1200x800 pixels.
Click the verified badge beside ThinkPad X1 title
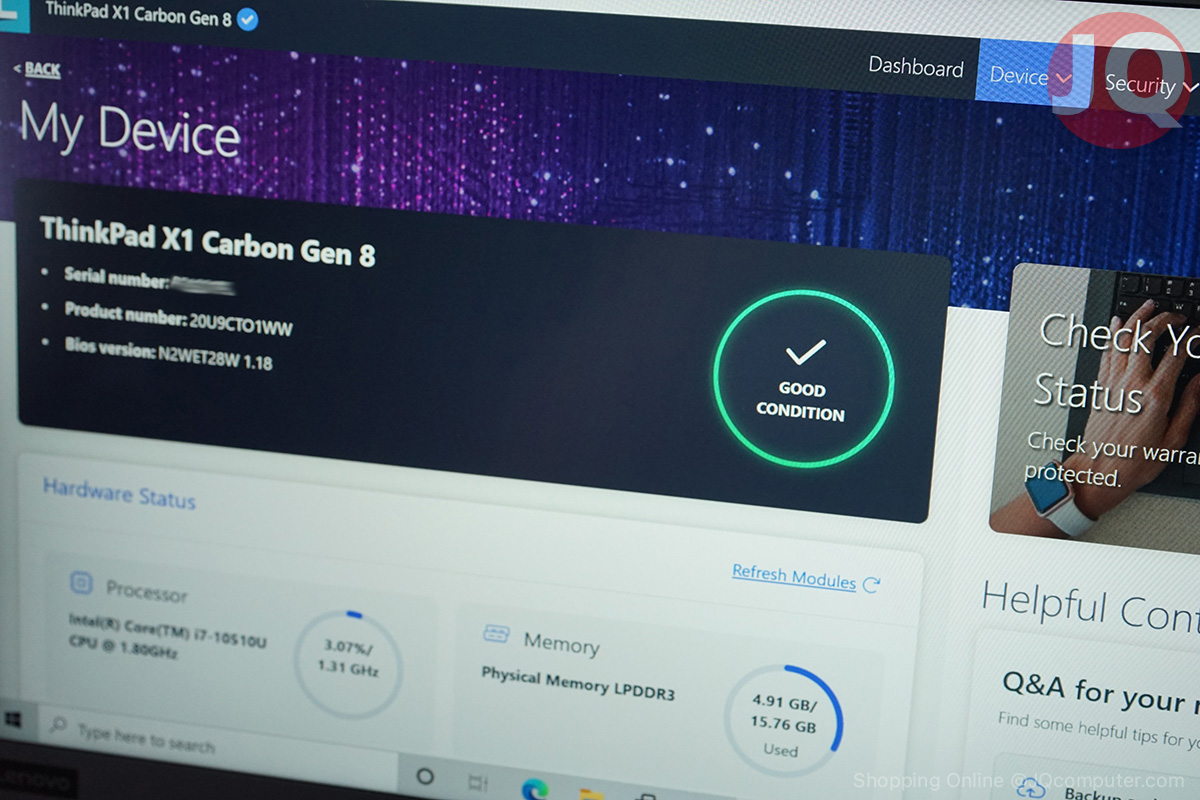[x=248, y=18]
